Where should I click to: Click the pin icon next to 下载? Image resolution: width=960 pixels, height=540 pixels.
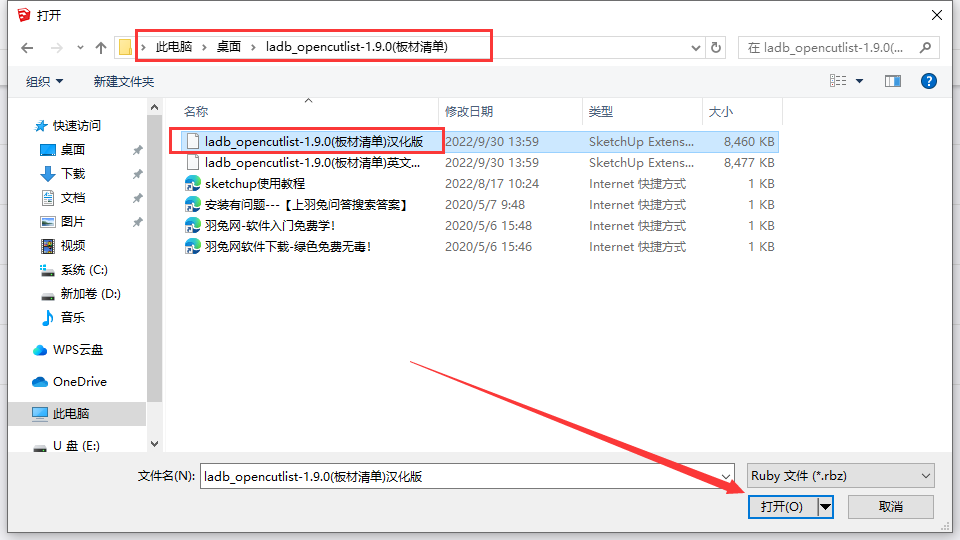pos(138,174)
